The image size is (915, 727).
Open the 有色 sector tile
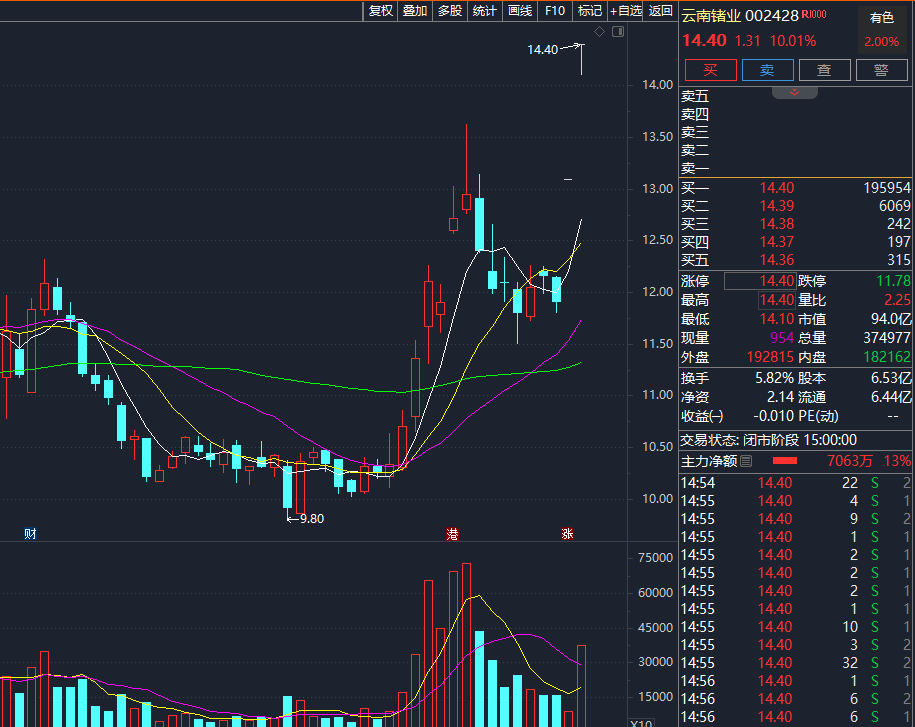[881, 29]
